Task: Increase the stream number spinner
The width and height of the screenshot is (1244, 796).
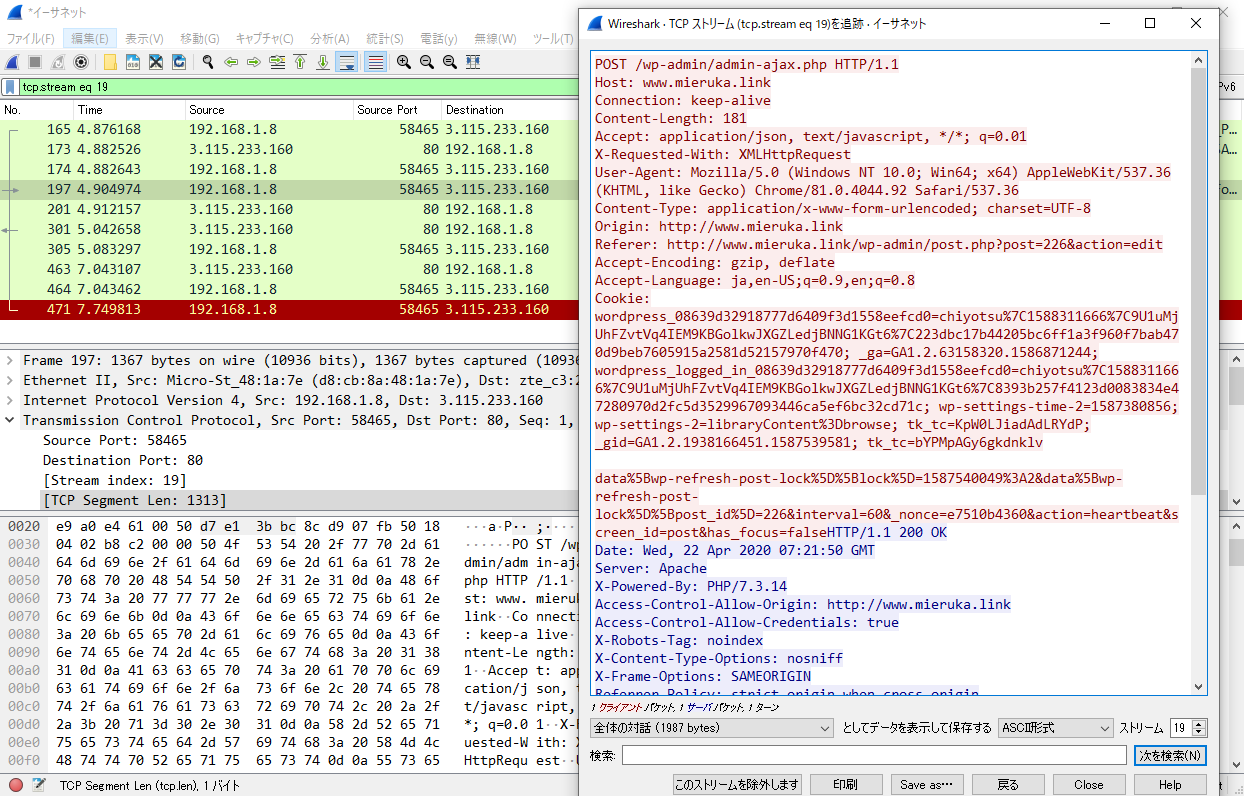Action: [1200, 723]
